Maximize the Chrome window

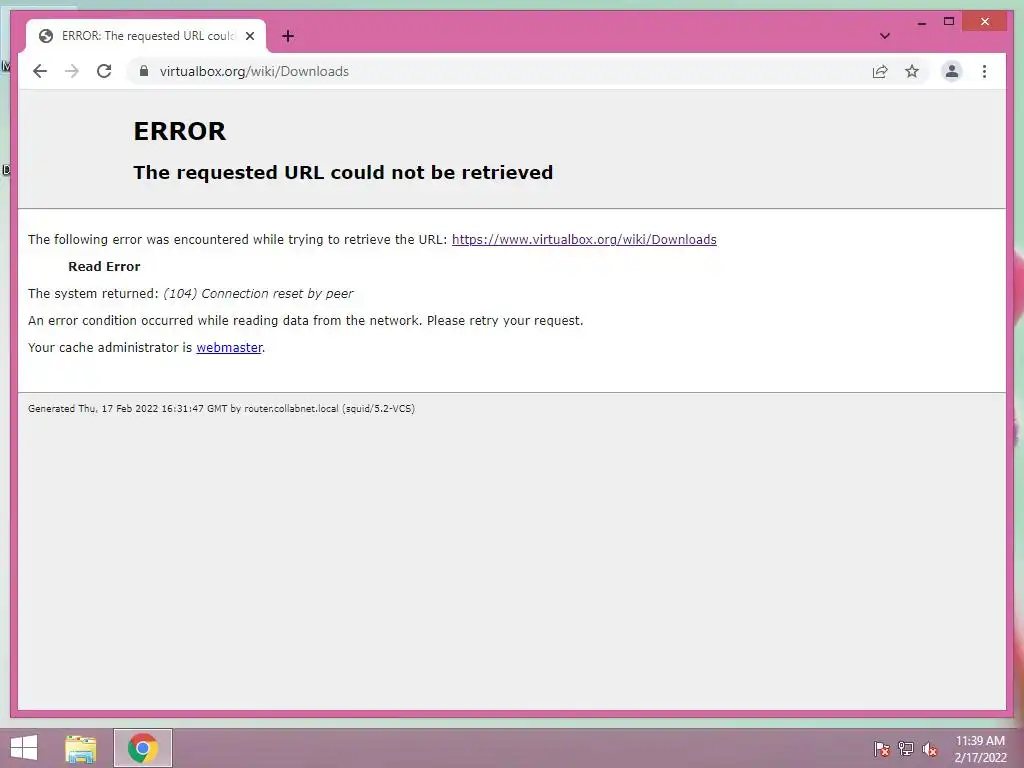click(949, 22)
